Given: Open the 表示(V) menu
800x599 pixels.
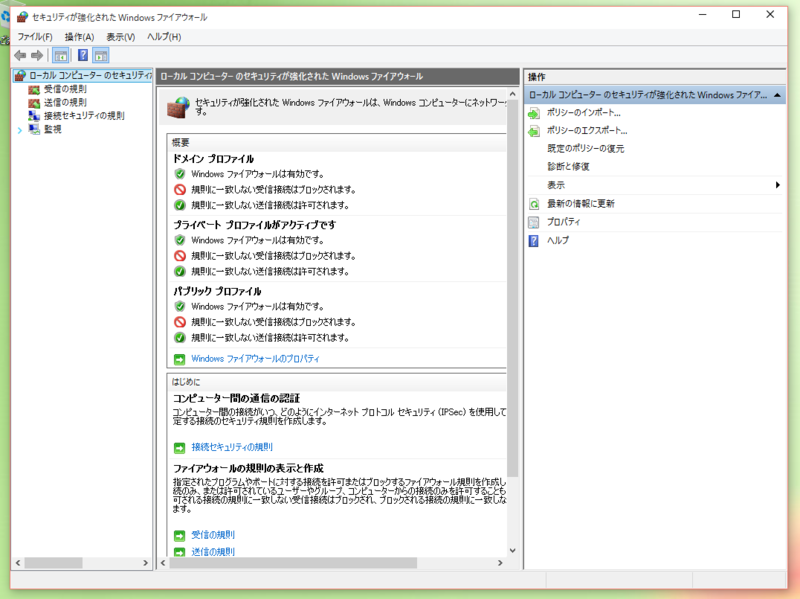Looking at the screenshot, I should tap(120, 37).
